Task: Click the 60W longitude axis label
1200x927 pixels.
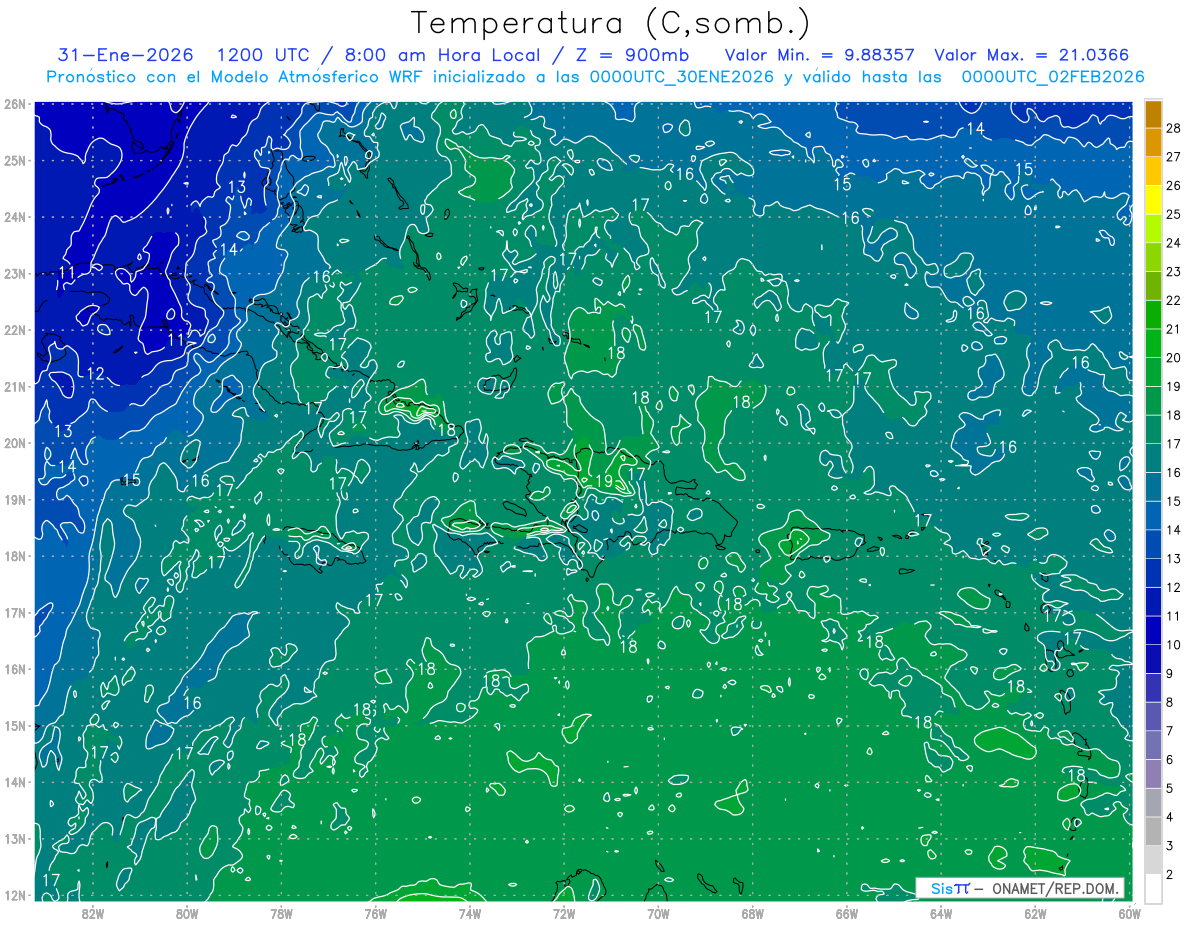Action: click(x=1128, y=912)
